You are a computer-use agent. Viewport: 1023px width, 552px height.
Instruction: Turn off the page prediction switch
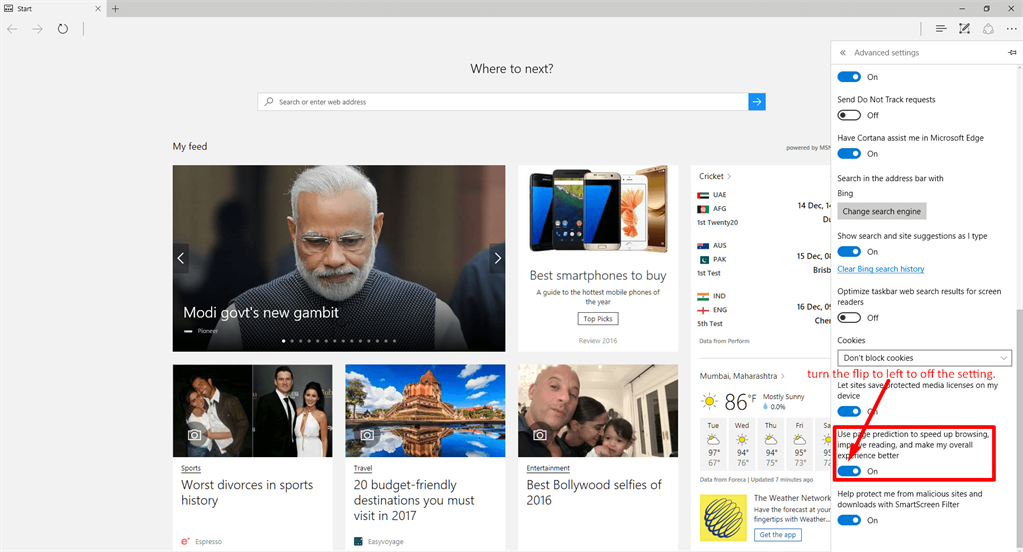click(x=849, y=471)
